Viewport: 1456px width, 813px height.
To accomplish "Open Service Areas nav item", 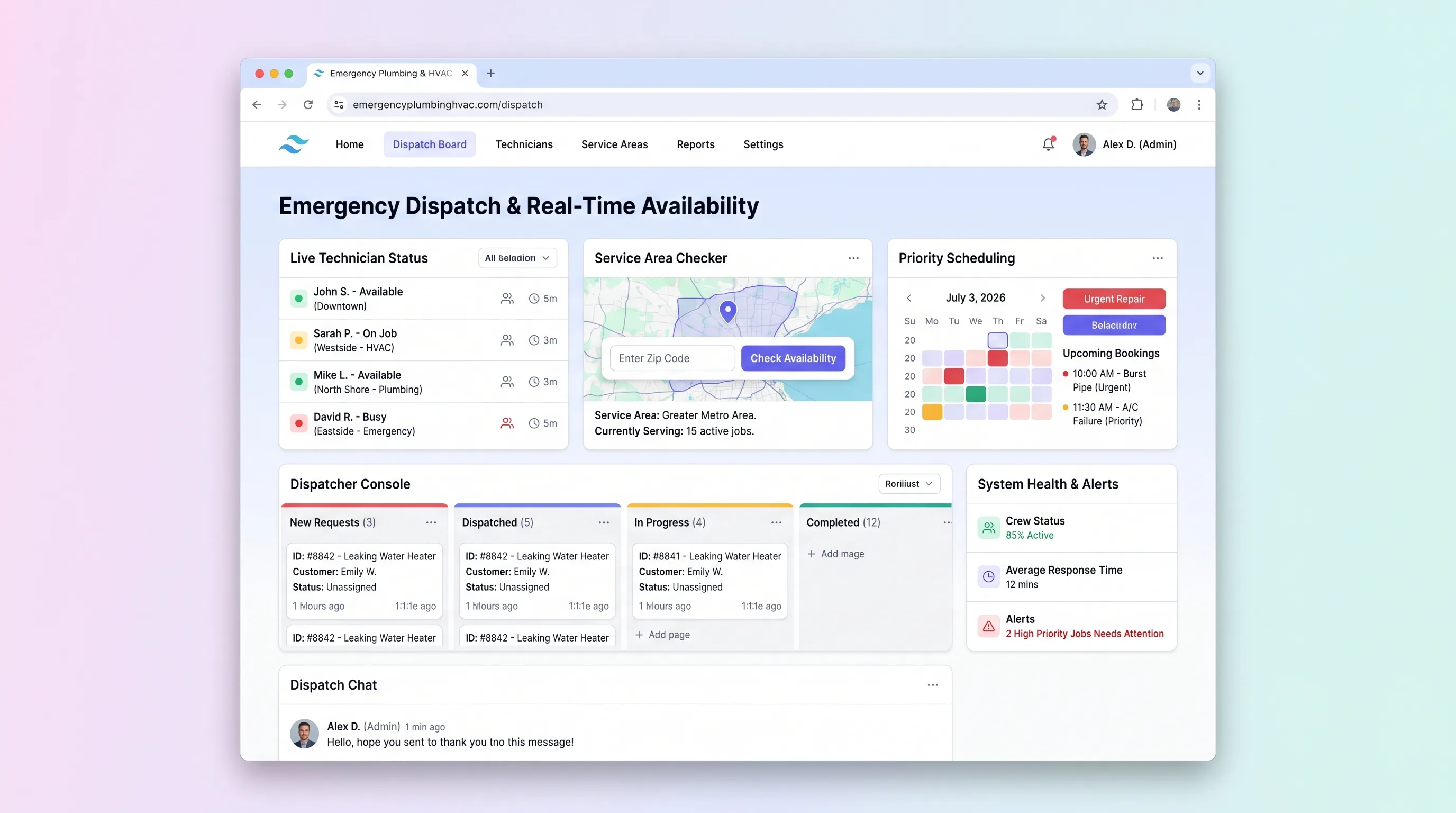I will coord(614,144).
